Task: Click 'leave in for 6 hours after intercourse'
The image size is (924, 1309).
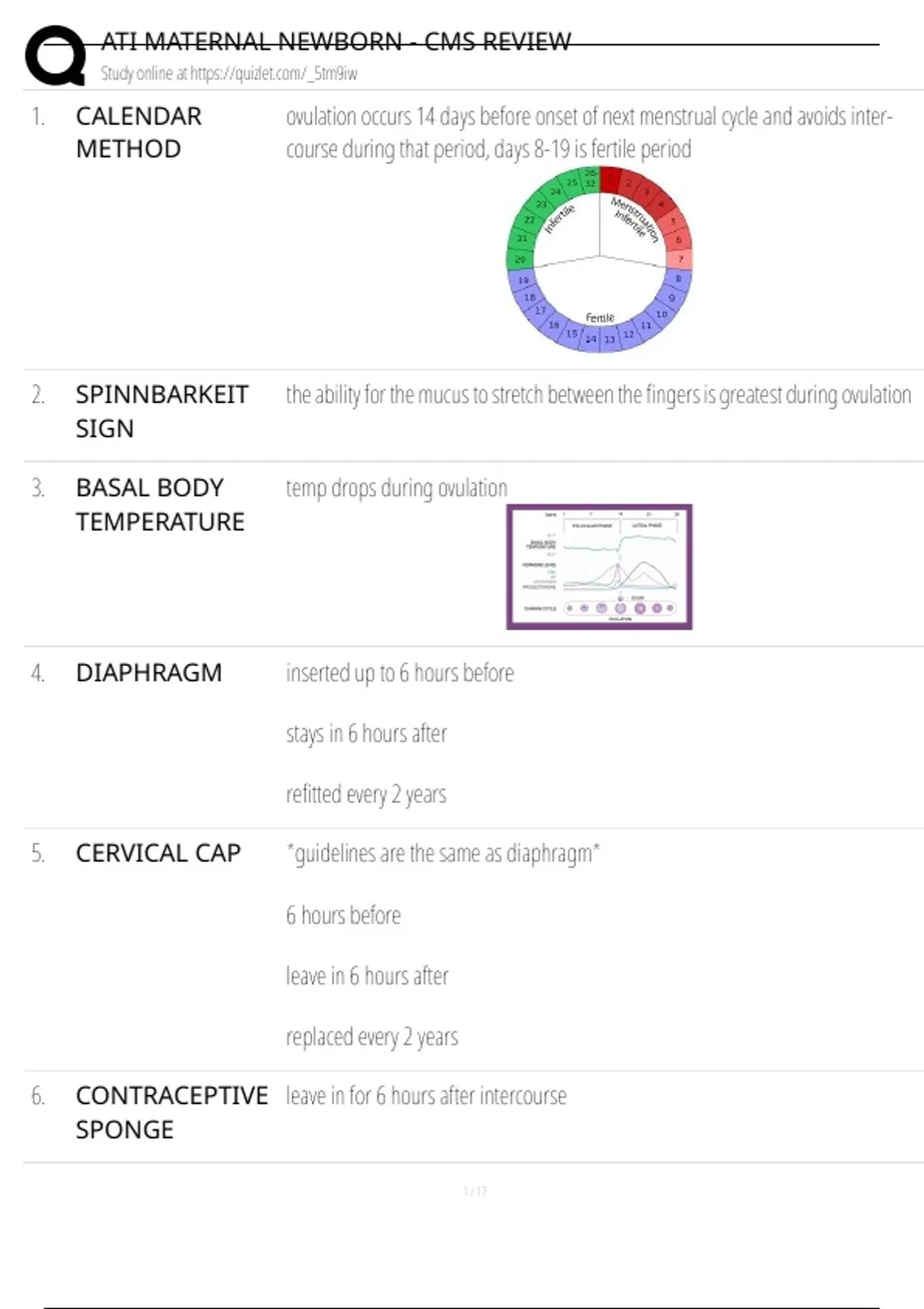Action: (x=426, y=1096)
